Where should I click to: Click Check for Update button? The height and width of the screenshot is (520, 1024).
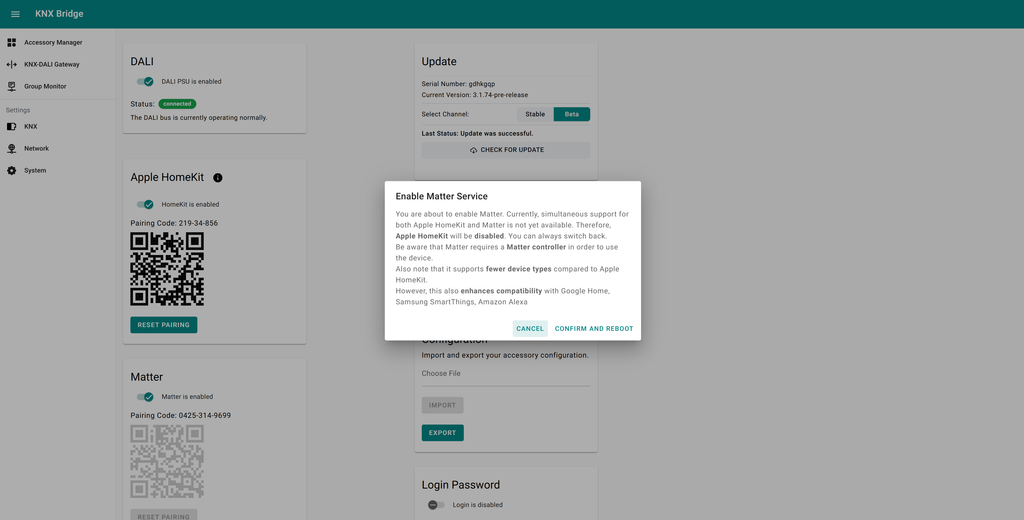tap(505, 150)
